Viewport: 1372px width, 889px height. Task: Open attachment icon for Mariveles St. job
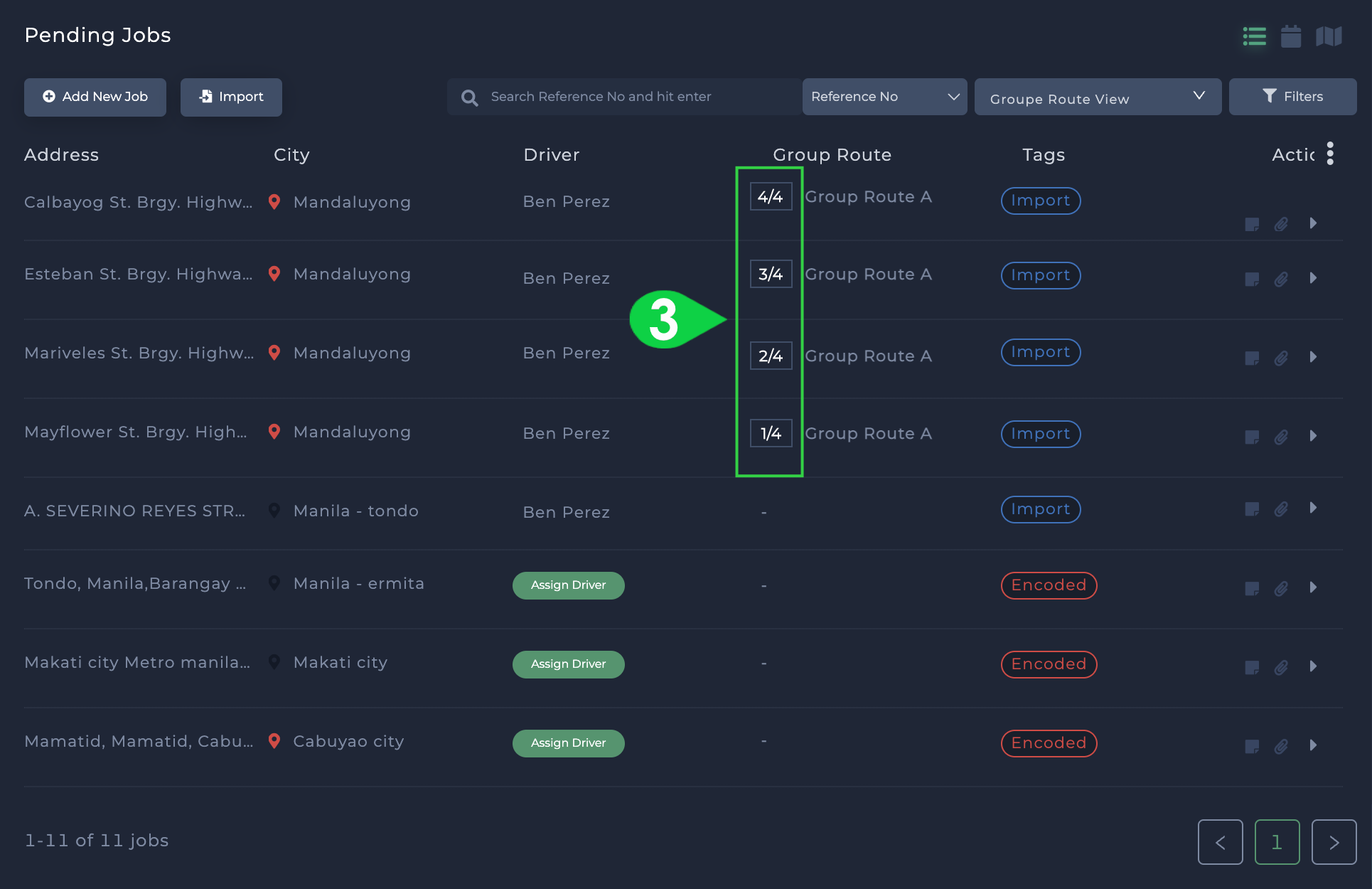pyautogui.click(x=1281, y=358)
